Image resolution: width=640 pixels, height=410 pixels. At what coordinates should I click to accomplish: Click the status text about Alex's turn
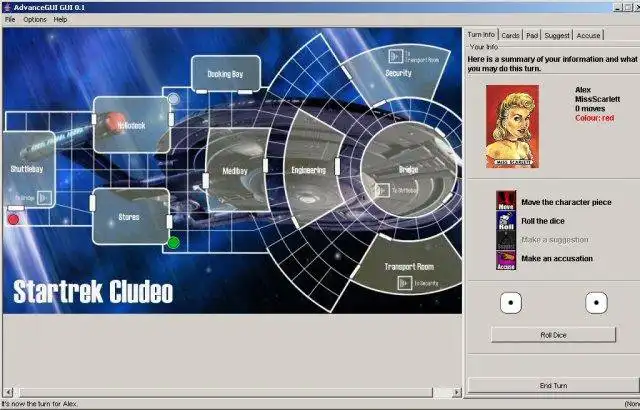pos(39,404)
